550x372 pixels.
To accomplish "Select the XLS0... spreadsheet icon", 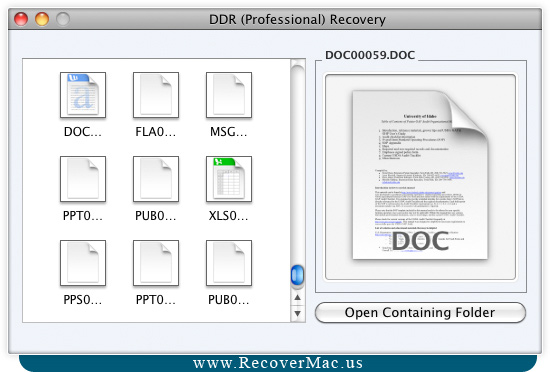I will point(229,179).
